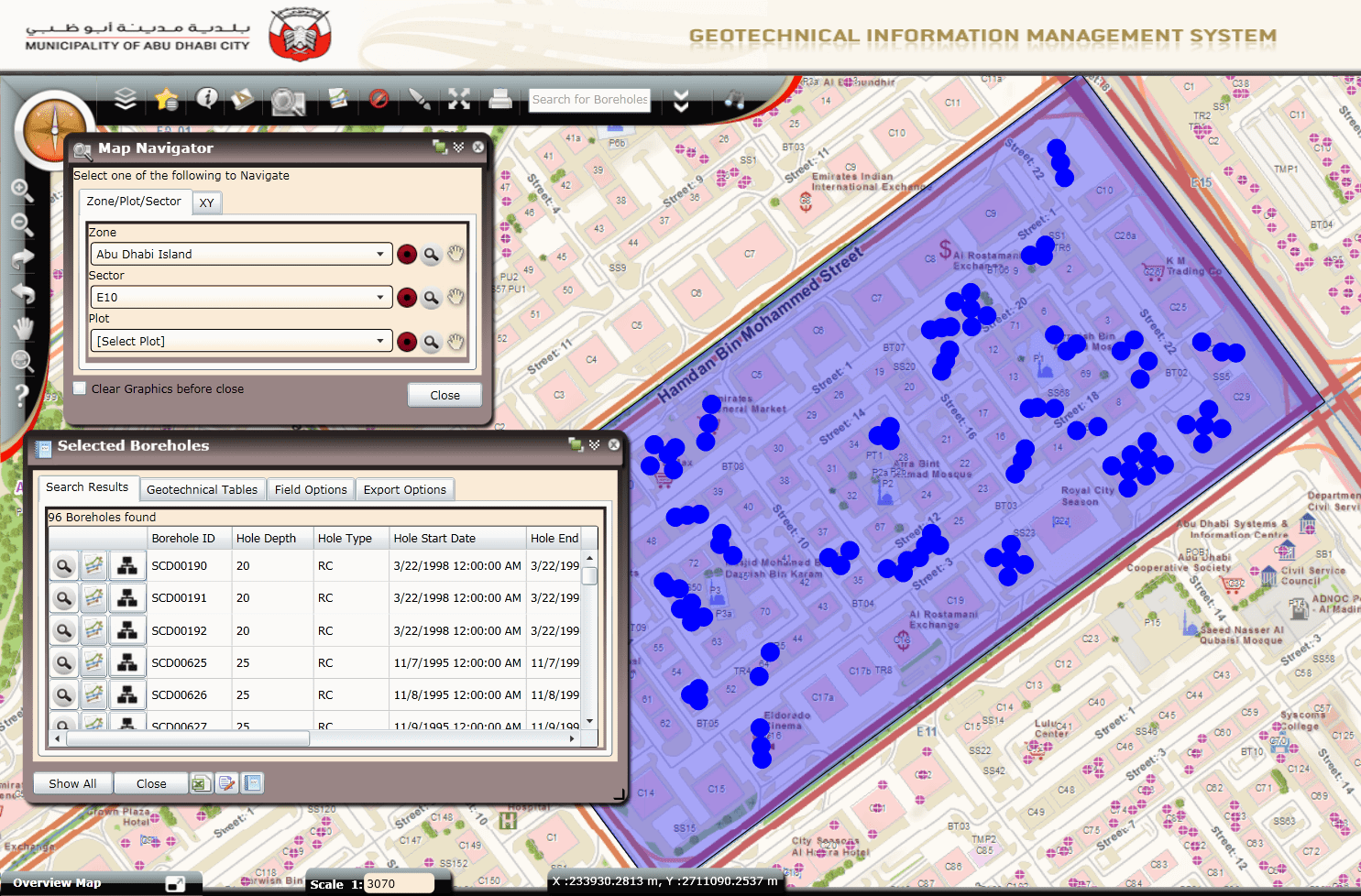This screenshot has height=896, width=1361.
Task: Activate the pan hand tool in sidebar
Action: [x=23, y=328]
